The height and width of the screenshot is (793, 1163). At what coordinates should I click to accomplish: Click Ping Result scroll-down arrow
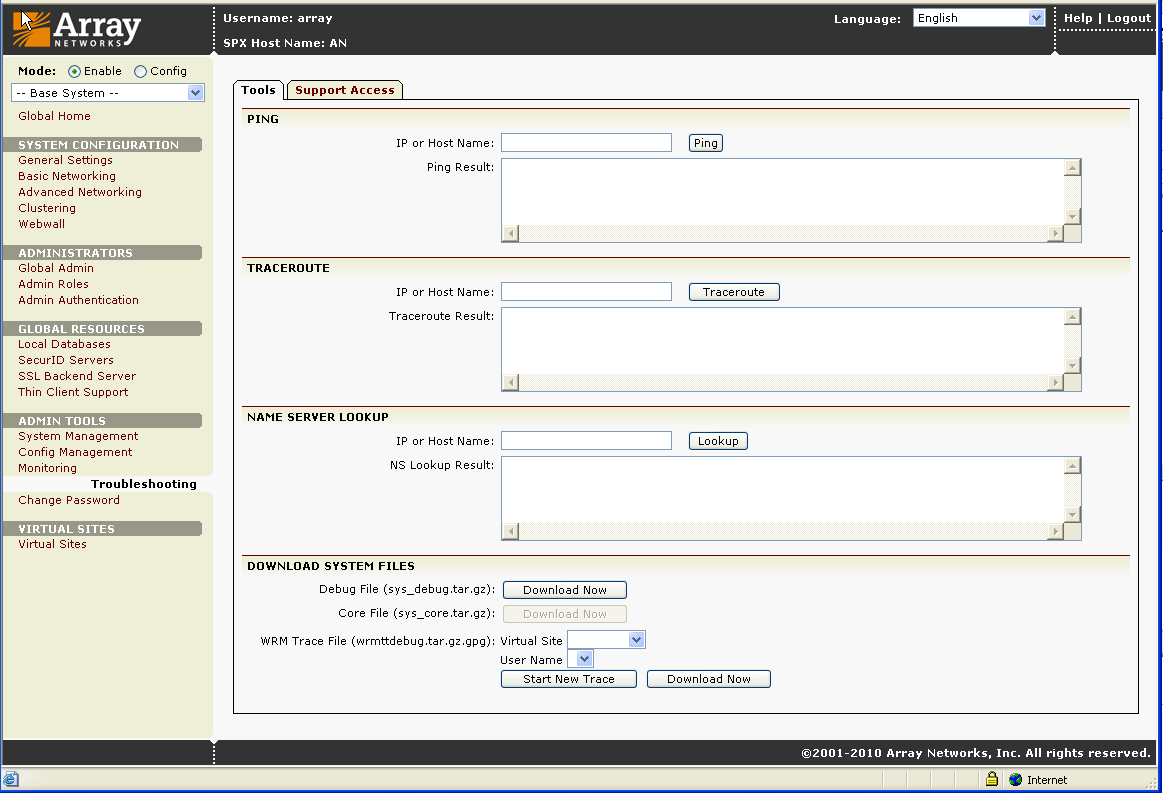[x=1072, y=216]
